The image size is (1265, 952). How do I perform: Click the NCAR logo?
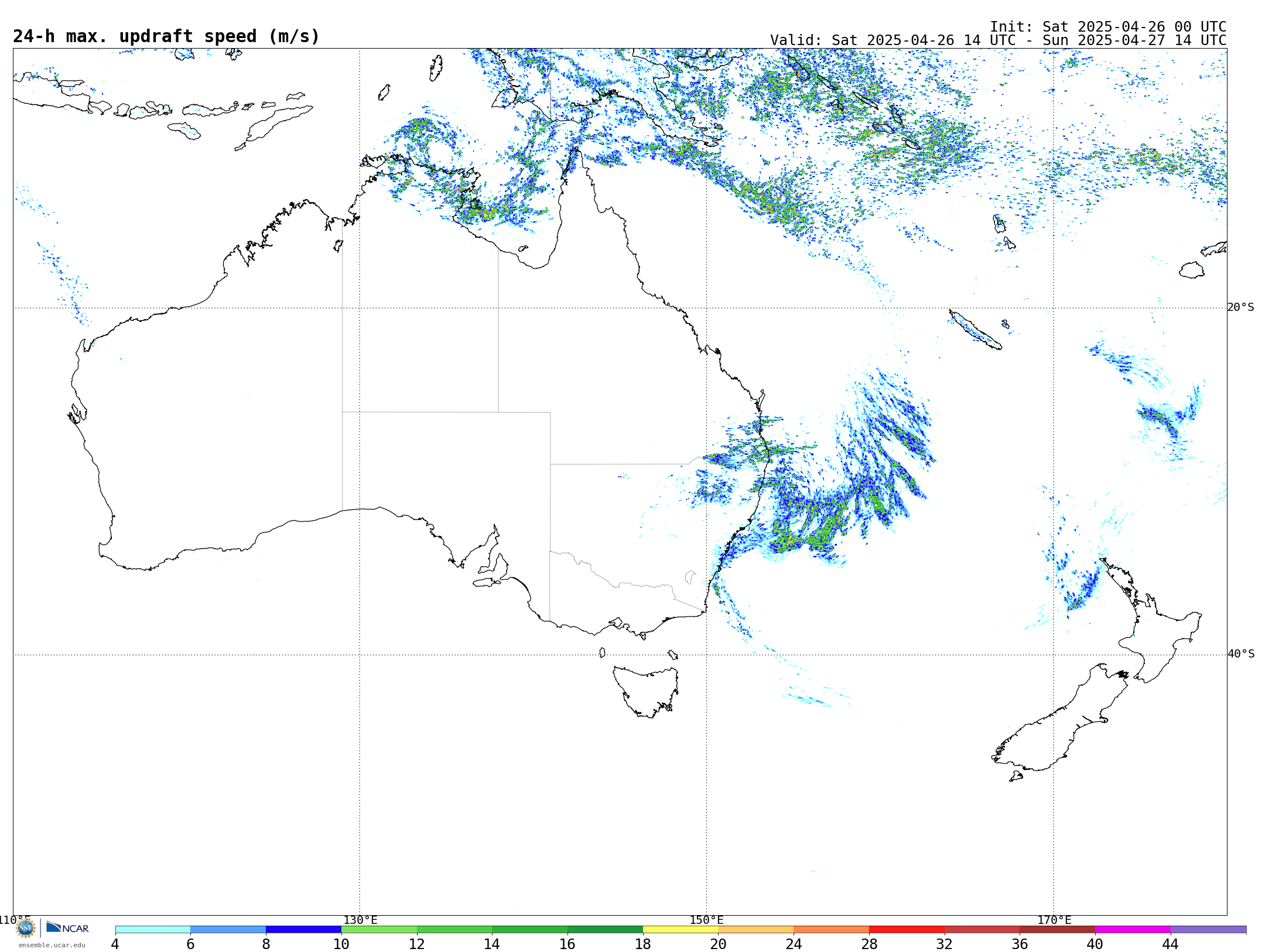click(x=67, y=927)
